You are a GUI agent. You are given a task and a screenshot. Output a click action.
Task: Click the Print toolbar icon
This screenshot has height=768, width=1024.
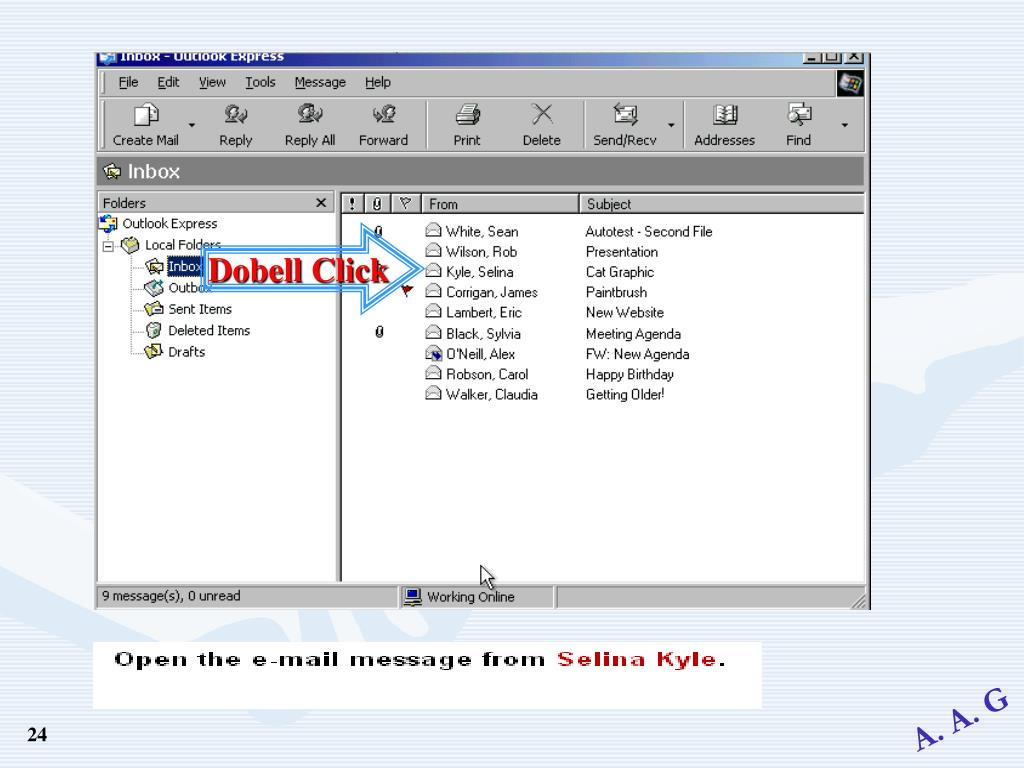[468, 115]
